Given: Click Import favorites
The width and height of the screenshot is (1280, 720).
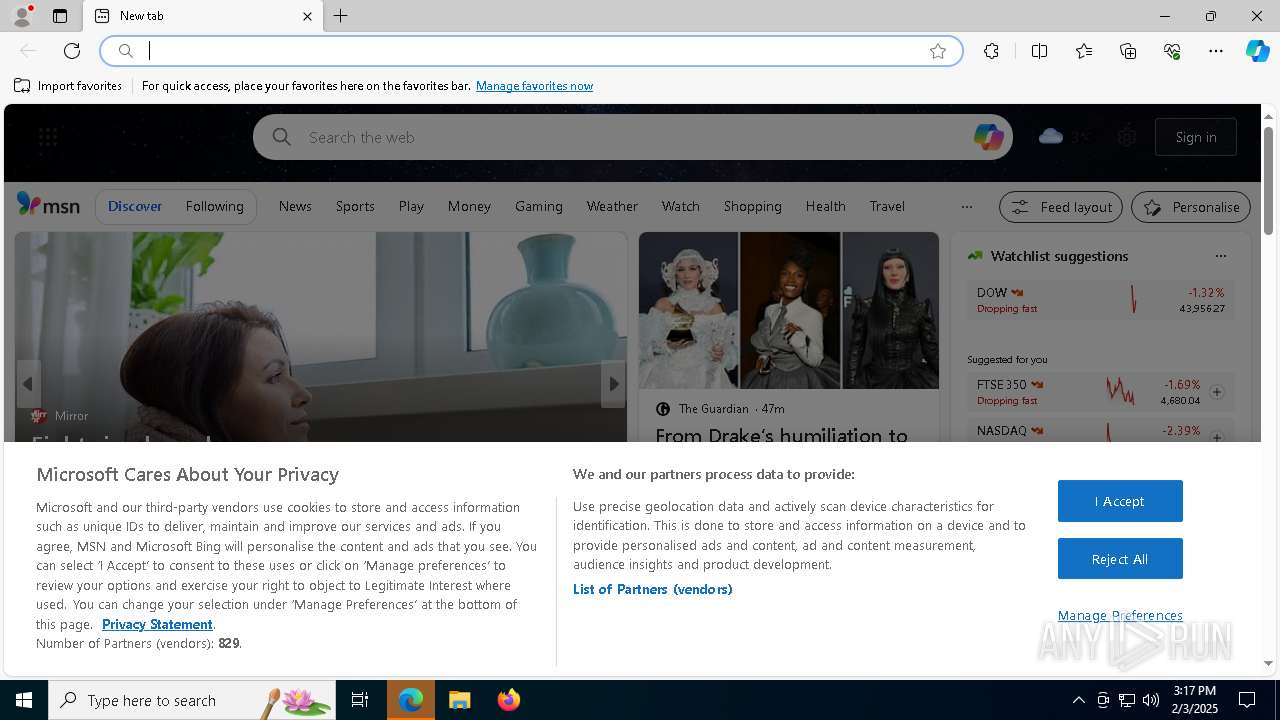Looking at the screenshot, I should (x=68, y=86).
